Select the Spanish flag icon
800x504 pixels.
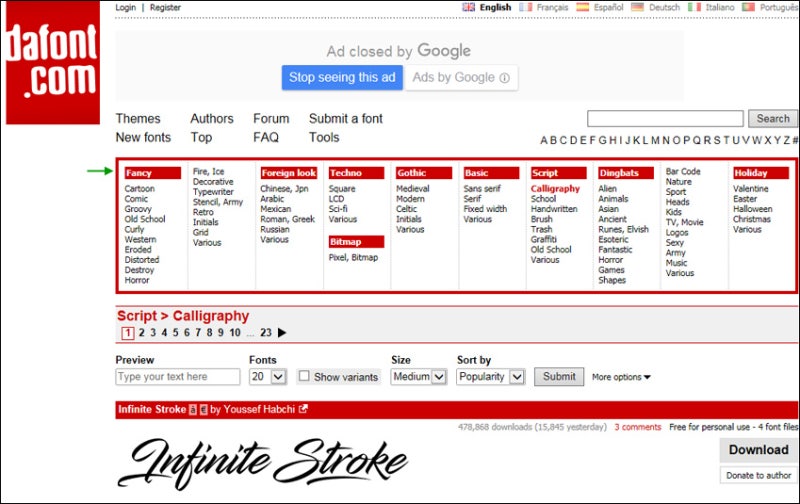(583, 7)
